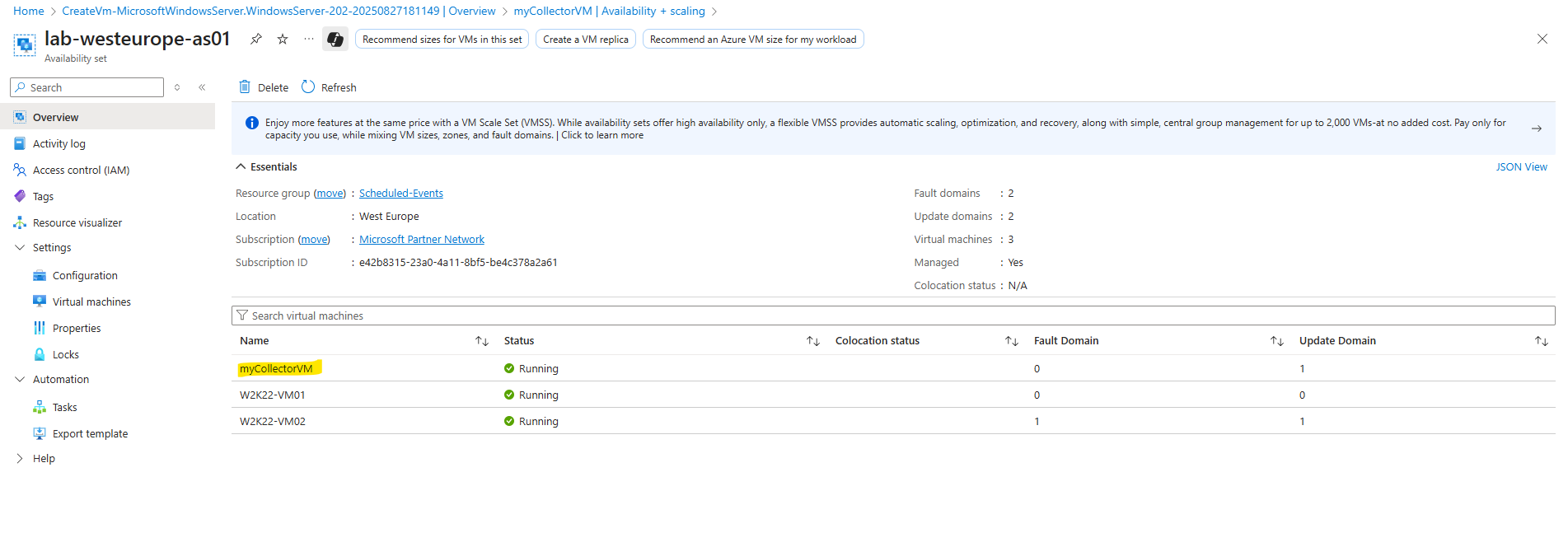Open the VMSS info banner arrow
Image resolution: width=1568 pixels, height=547 pixels.
coord(1537,129)
